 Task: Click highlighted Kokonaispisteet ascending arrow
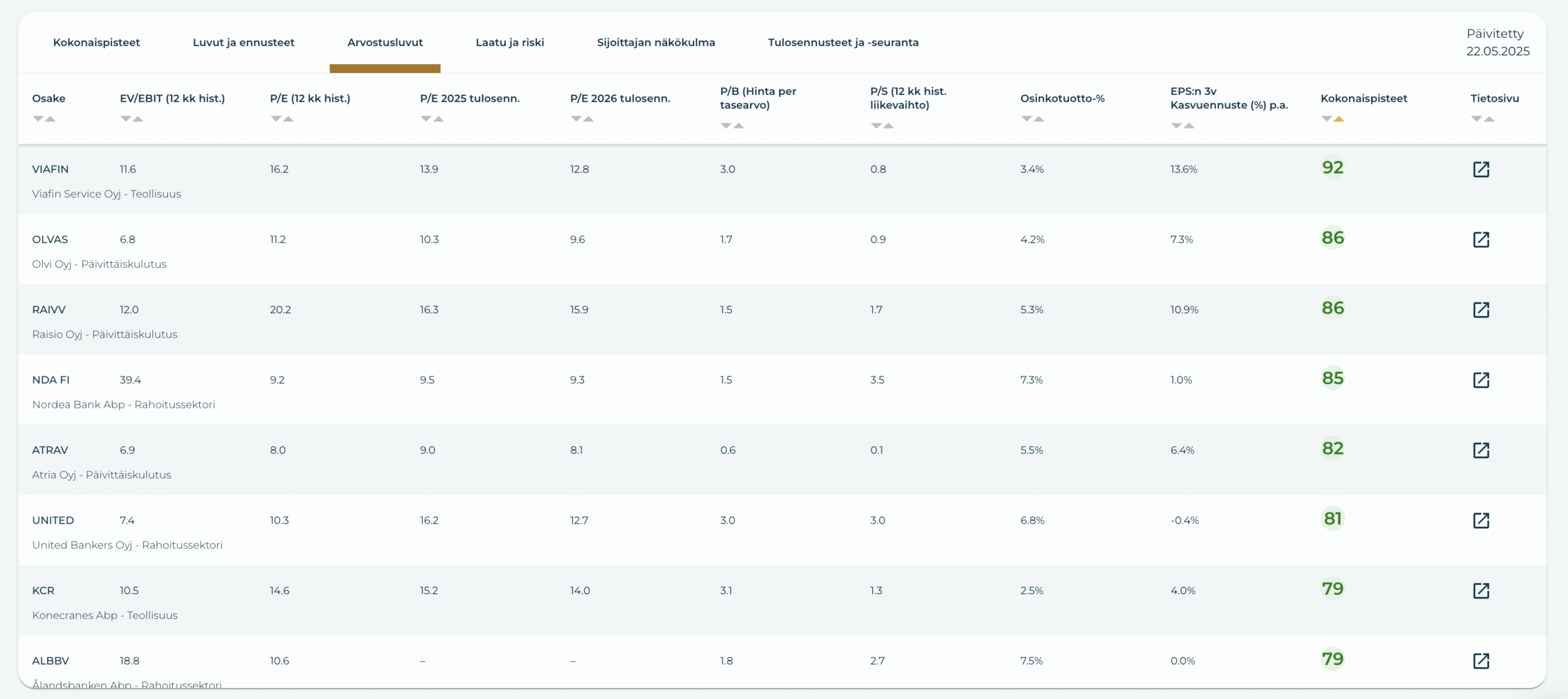point(1338,119)
